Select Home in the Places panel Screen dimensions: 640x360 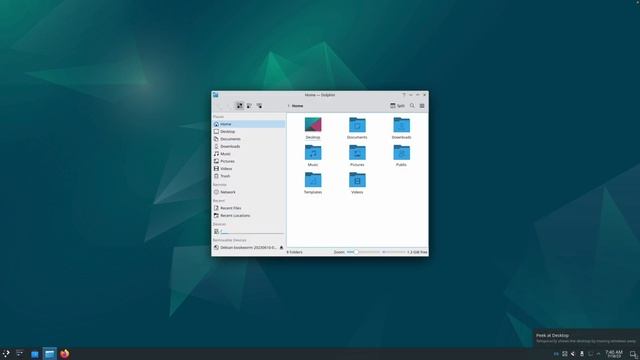(249, 124)
